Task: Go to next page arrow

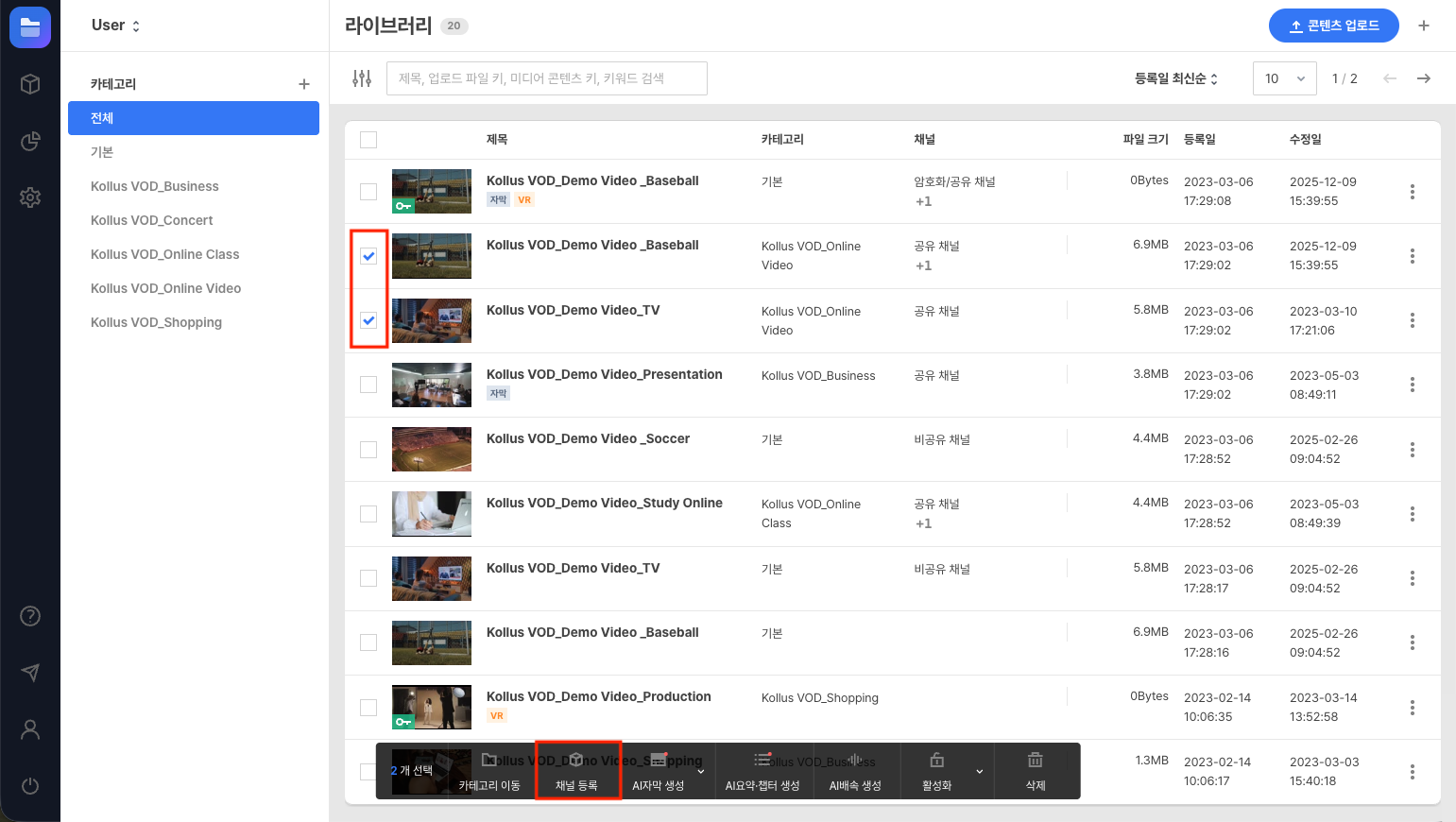Action: (1423, 78)
